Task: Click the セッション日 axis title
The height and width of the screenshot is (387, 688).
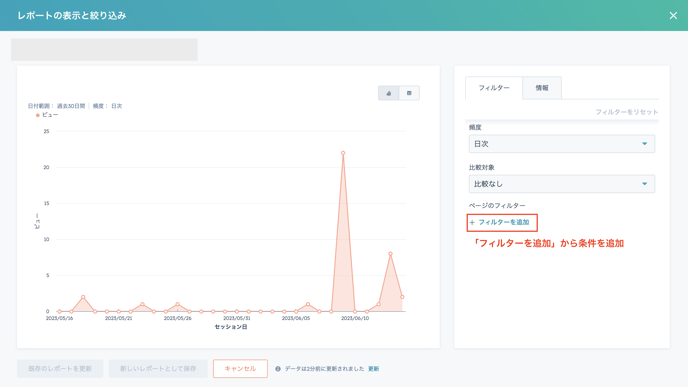Action: point(231,327)
